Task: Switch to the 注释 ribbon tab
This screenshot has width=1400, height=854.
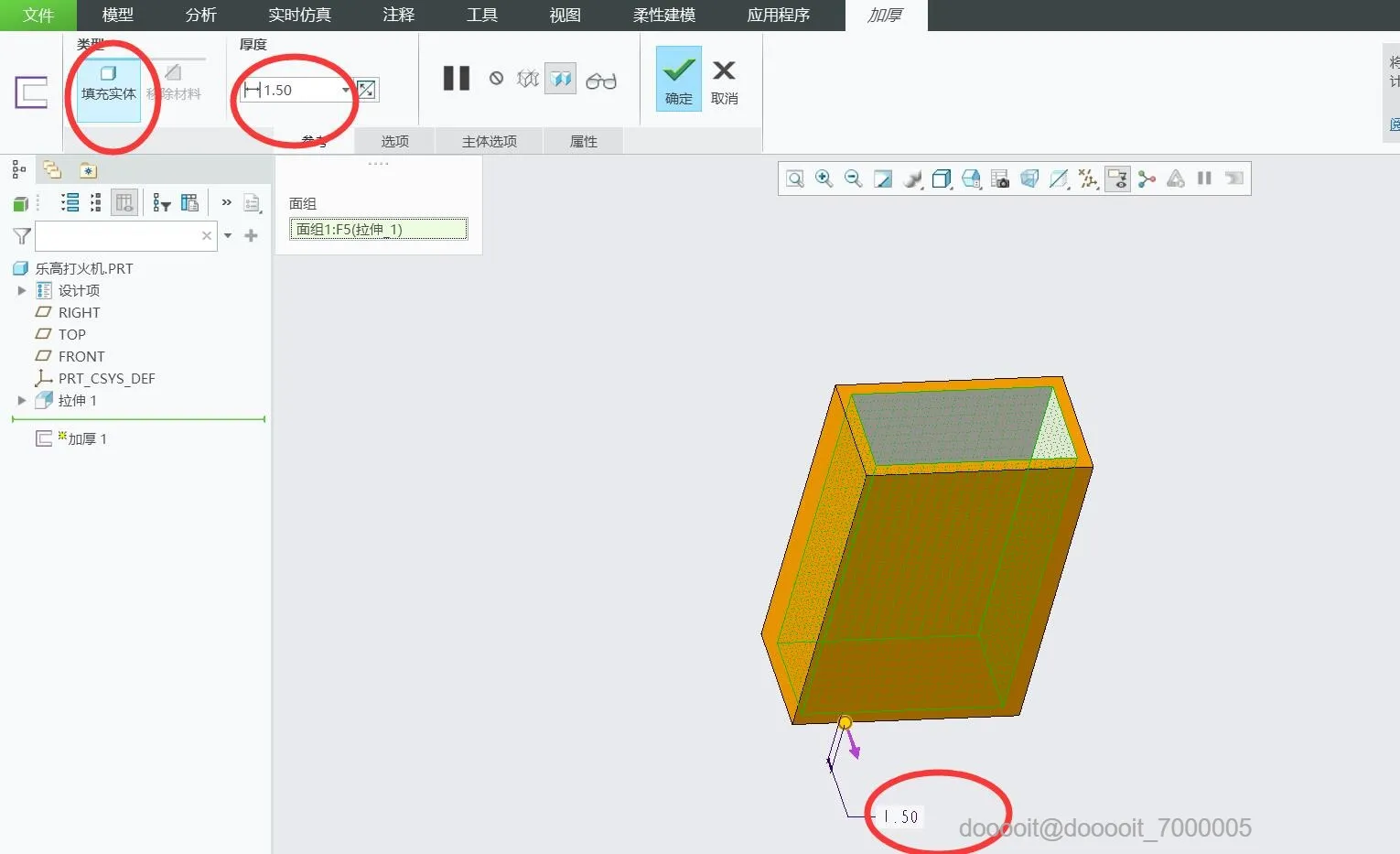Action: point(399,16)
